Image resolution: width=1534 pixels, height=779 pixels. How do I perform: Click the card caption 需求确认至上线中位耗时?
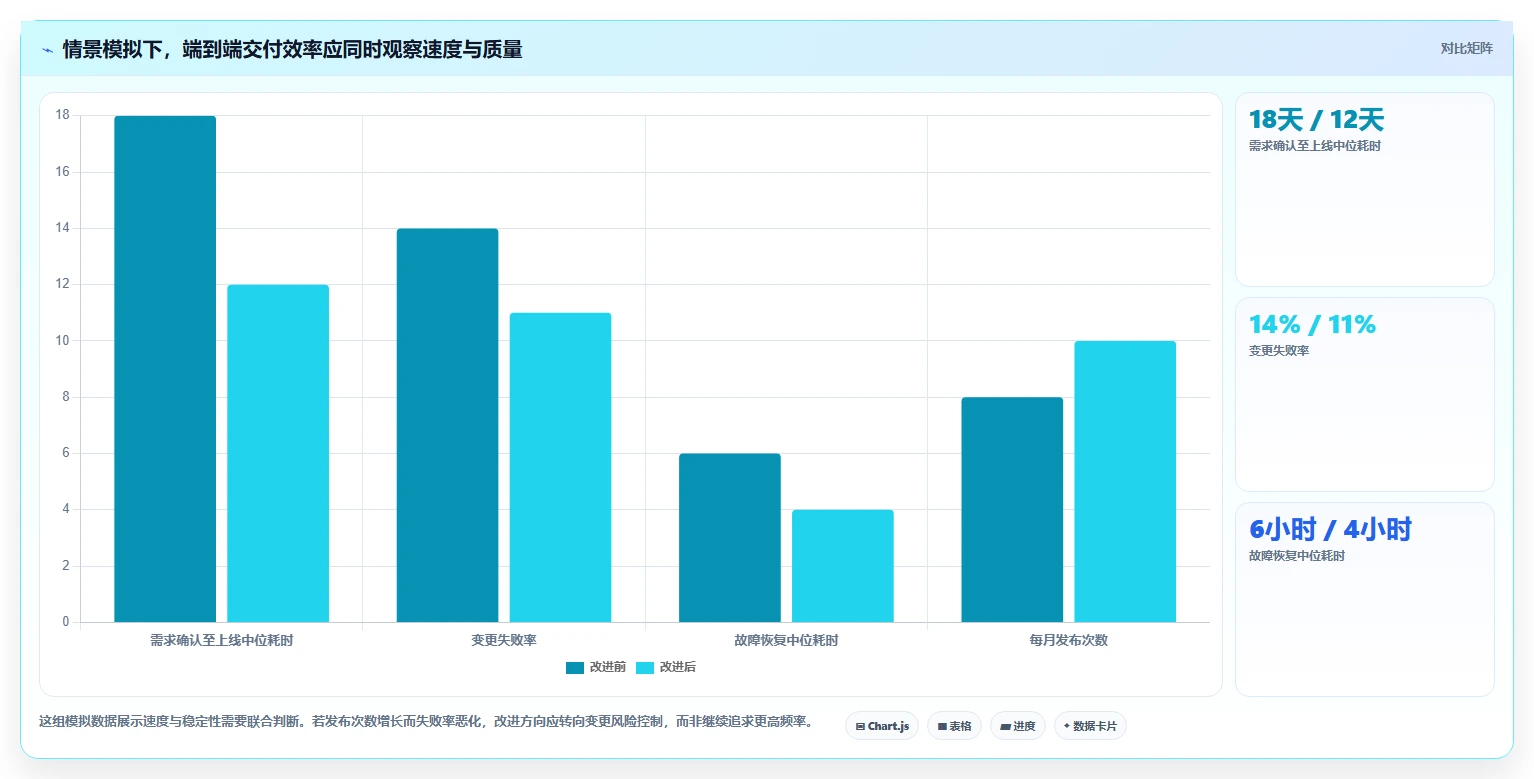pyautogui.click(x=1315, y=146)
